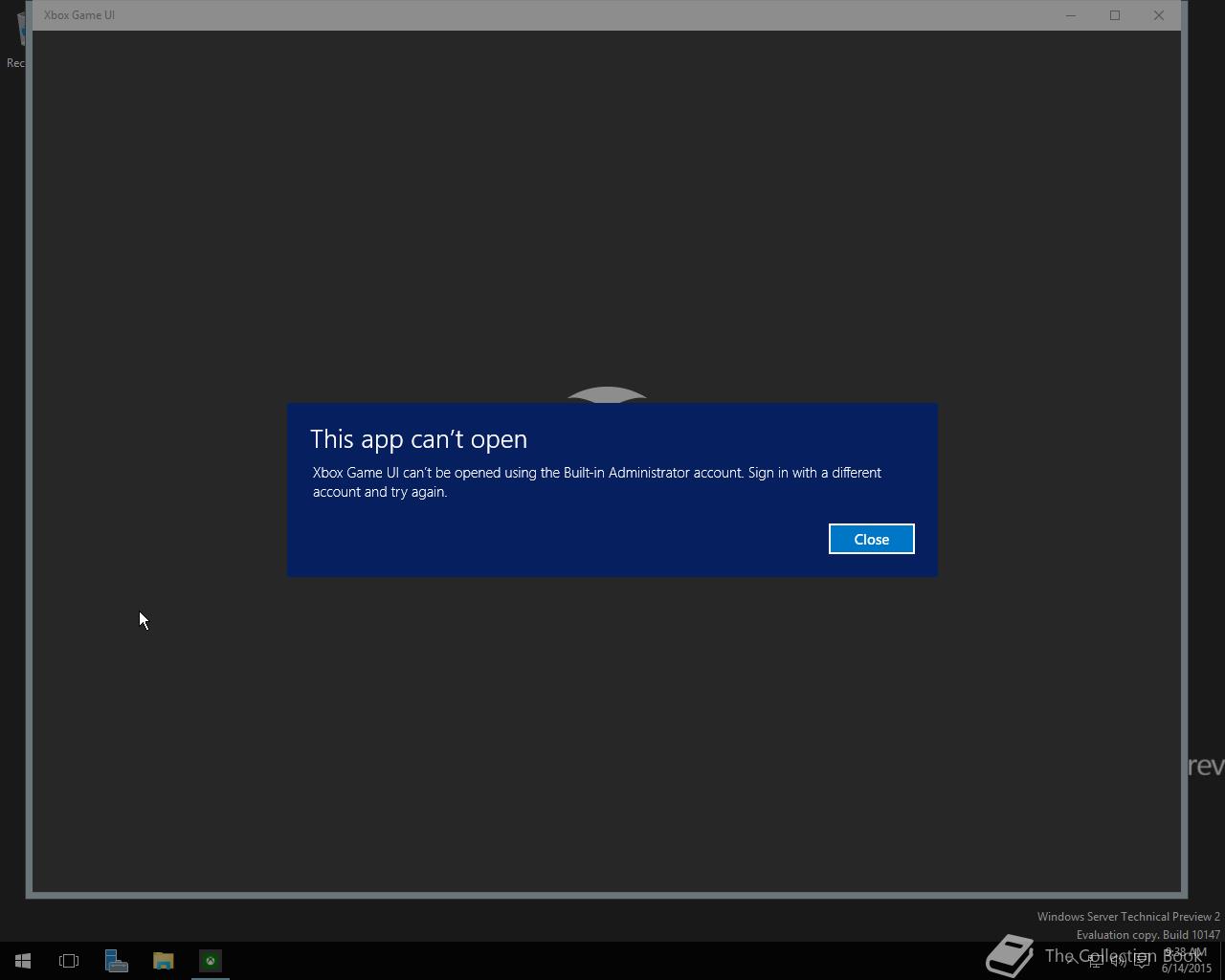Image resolution: width=1225 pixels, height=980 pixels.
Task: Open the Action Center notification icon
Action: [x=1141, y=961]
